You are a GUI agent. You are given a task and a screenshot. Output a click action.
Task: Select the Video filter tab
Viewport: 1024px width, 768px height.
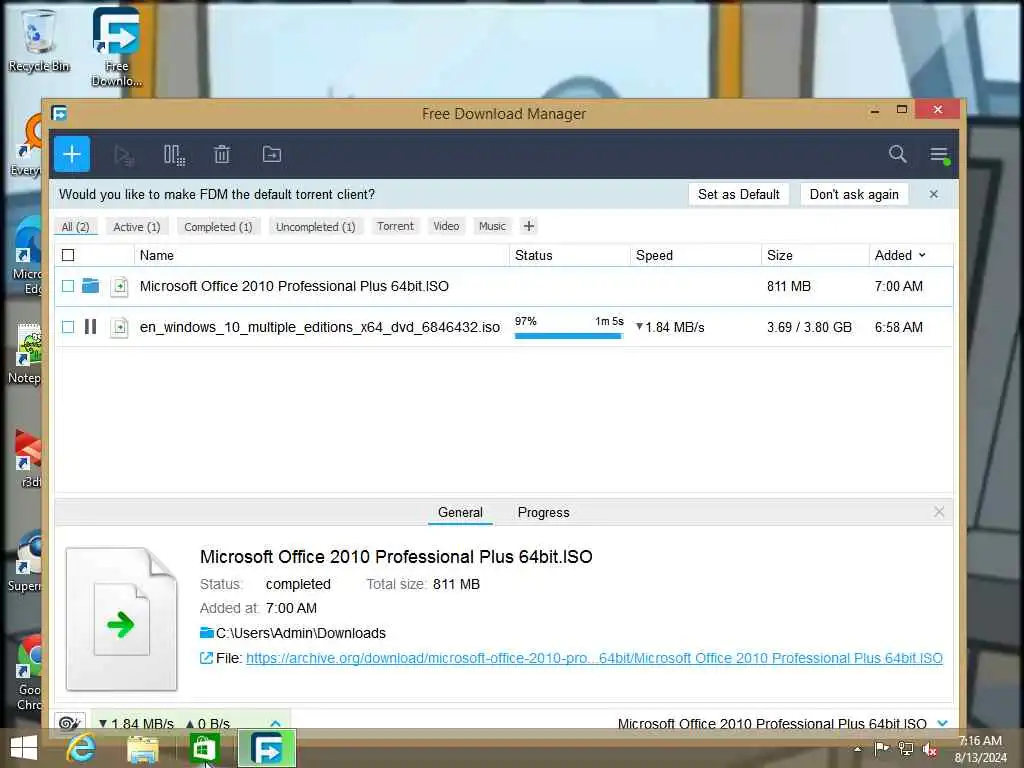pyautogui.click(x=446, y=226)
